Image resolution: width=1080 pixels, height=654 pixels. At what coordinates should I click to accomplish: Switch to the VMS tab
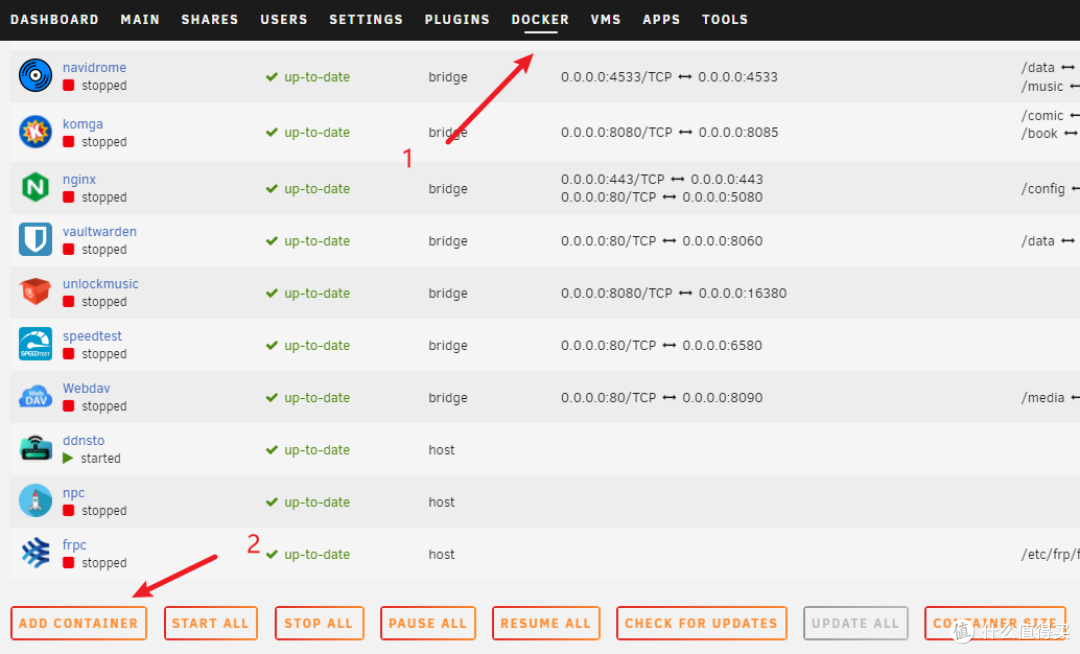point(605,19)
